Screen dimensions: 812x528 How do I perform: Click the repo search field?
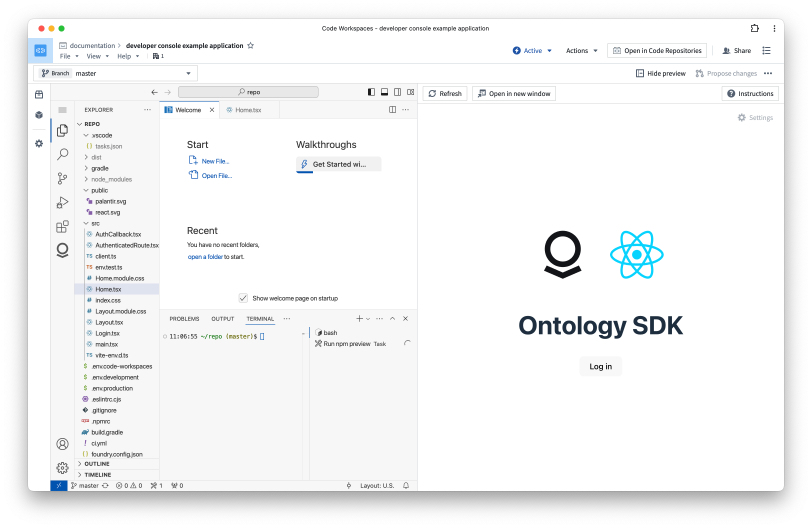[x=249, y=92]
